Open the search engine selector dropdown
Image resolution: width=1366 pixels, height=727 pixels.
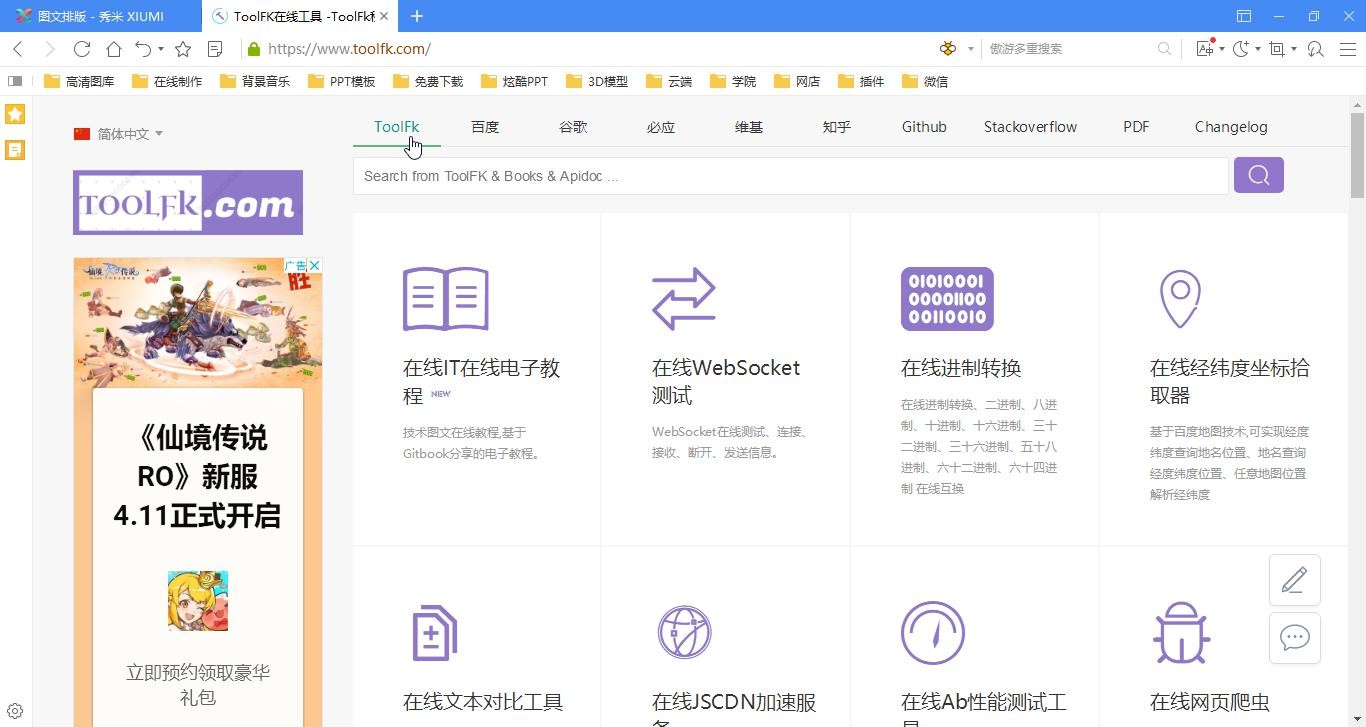(969, 49)
